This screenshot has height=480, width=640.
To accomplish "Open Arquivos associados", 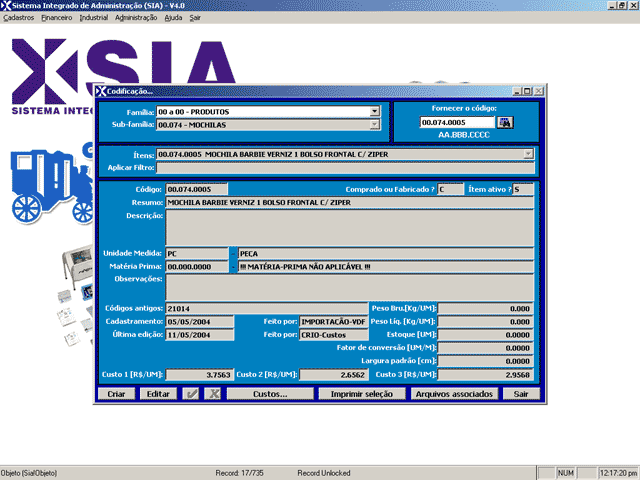I will pyautogui.click(x=454, y=394).
